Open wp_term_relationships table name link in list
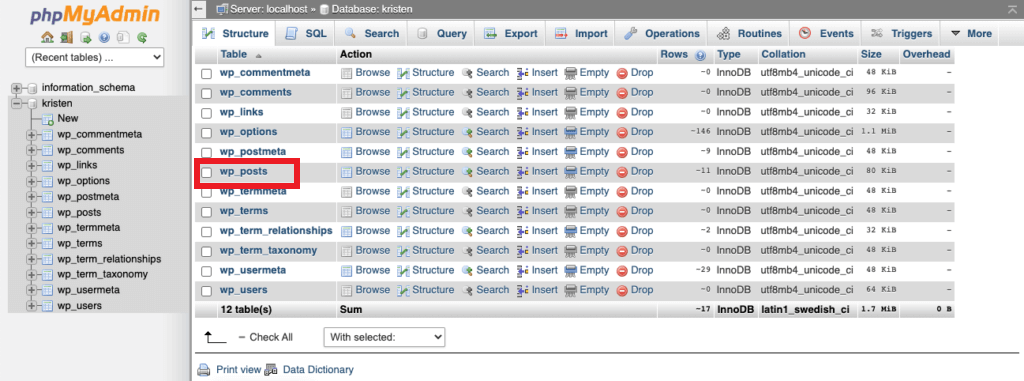This screenshot has width=1024, height=381. click(x=276, y=230)
